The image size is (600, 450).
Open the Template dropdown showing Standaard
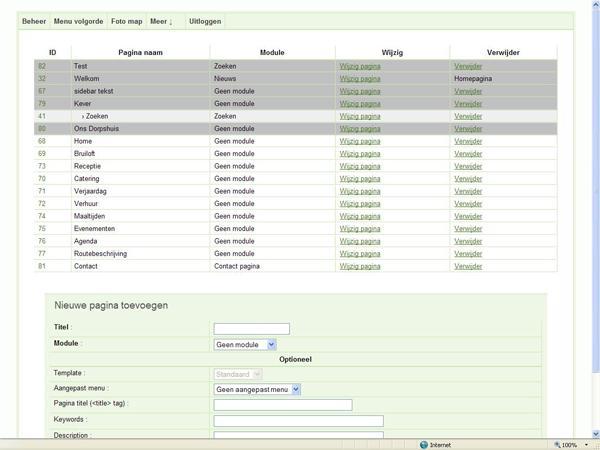[x=238, y=374]
